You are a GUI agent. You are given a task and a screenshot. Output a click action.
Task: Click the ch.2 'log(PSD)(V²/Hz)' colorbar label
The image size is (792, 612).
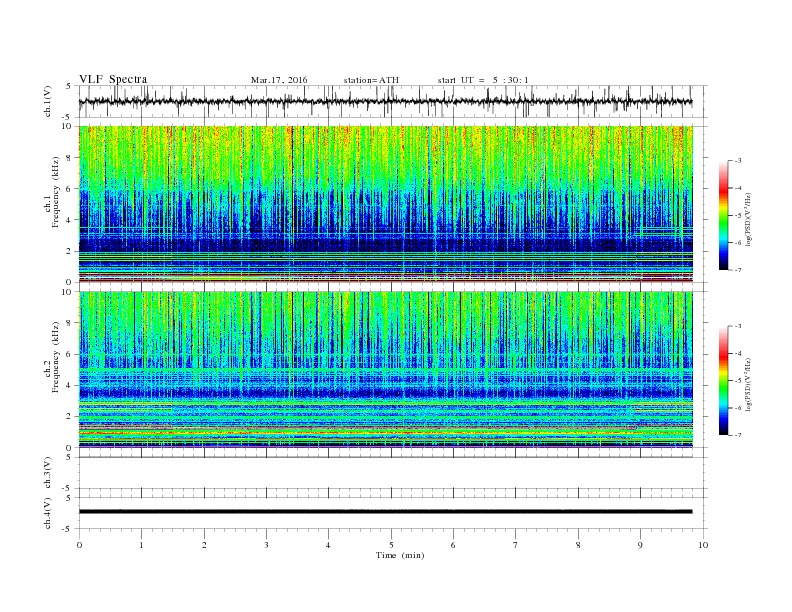click(749, 384)
